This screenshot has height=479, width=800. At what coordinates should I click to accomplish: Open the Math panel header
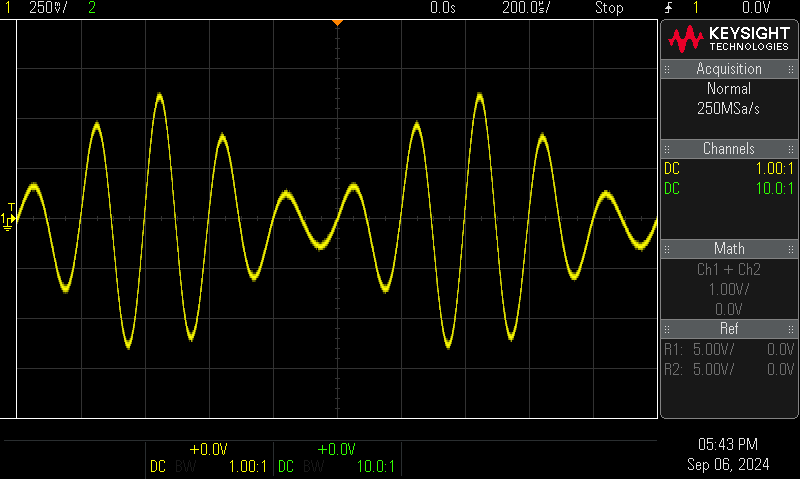(729, 248)
